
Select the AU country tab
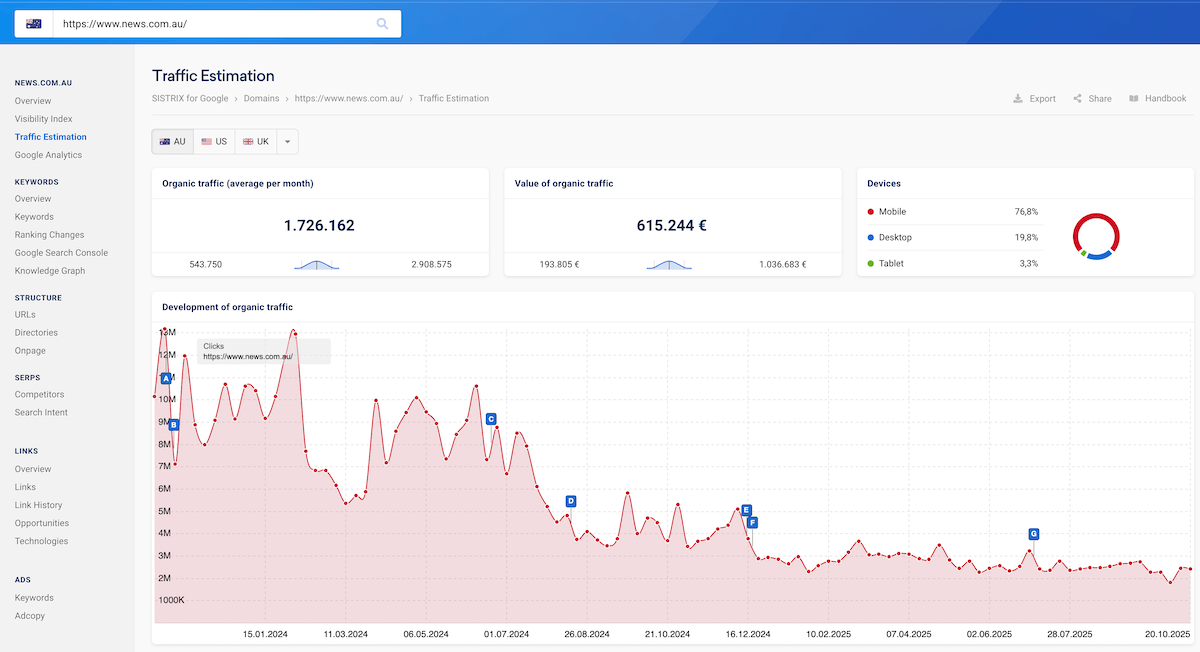[171, 141]
